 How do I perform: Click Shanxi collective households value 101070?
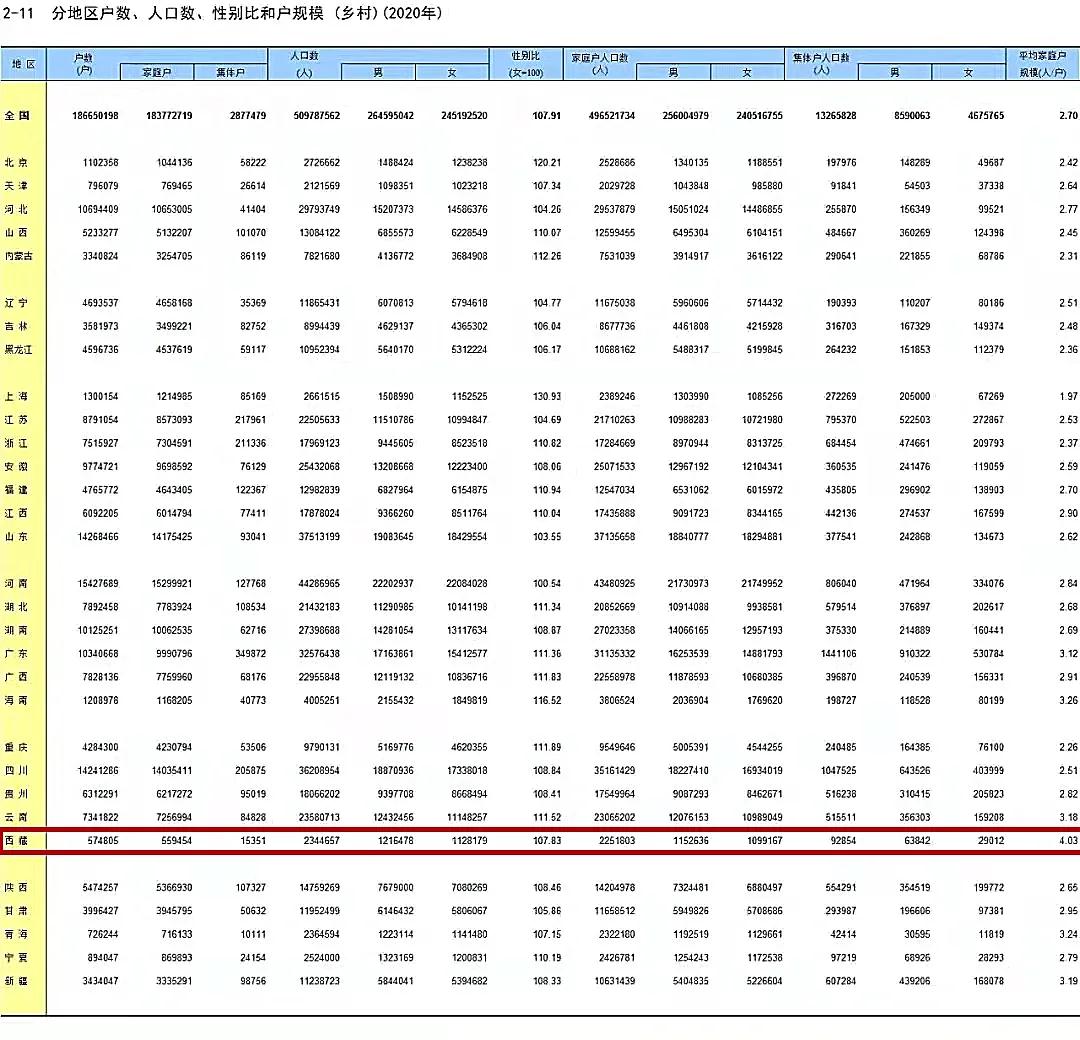(x=251, y=233)
